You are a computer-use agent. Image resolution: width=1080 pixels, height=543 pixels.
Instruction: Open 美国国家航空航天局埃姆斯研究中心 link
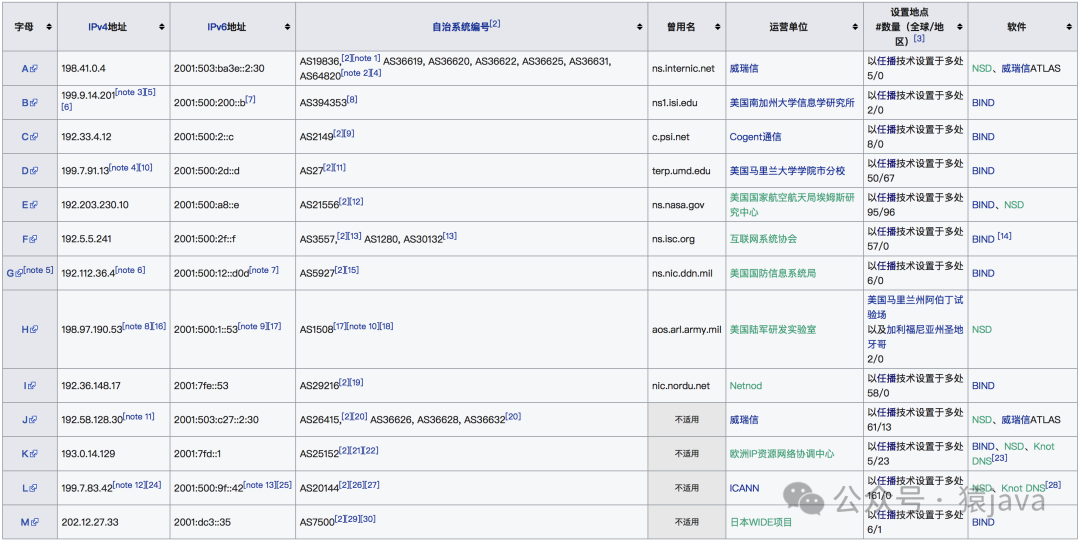(x=792, y=205)
